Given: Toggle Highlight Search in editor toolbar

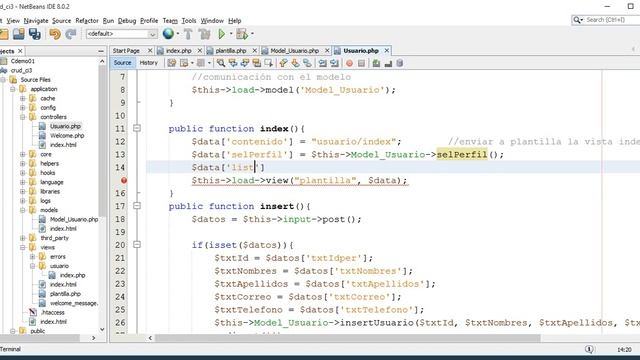Looking at the screenshot, I should tap(256, 63).
